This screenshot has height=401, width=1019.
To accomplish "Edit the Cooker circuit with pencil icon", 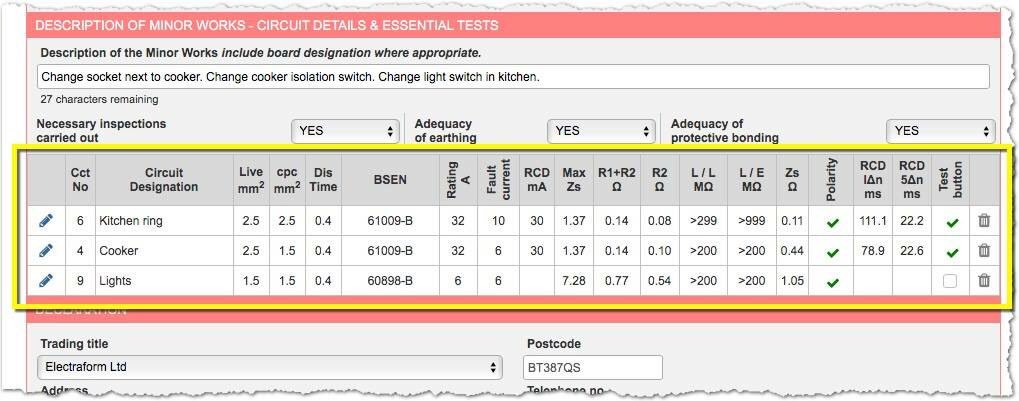I will 45,251.
